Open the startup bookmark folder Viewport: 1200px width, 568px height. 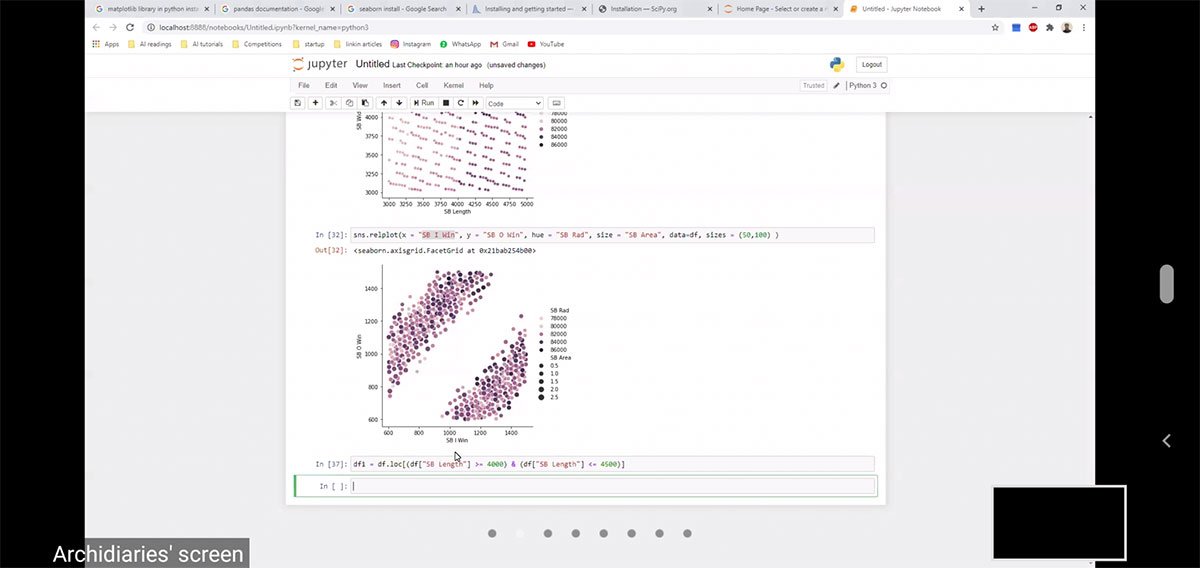311,44
